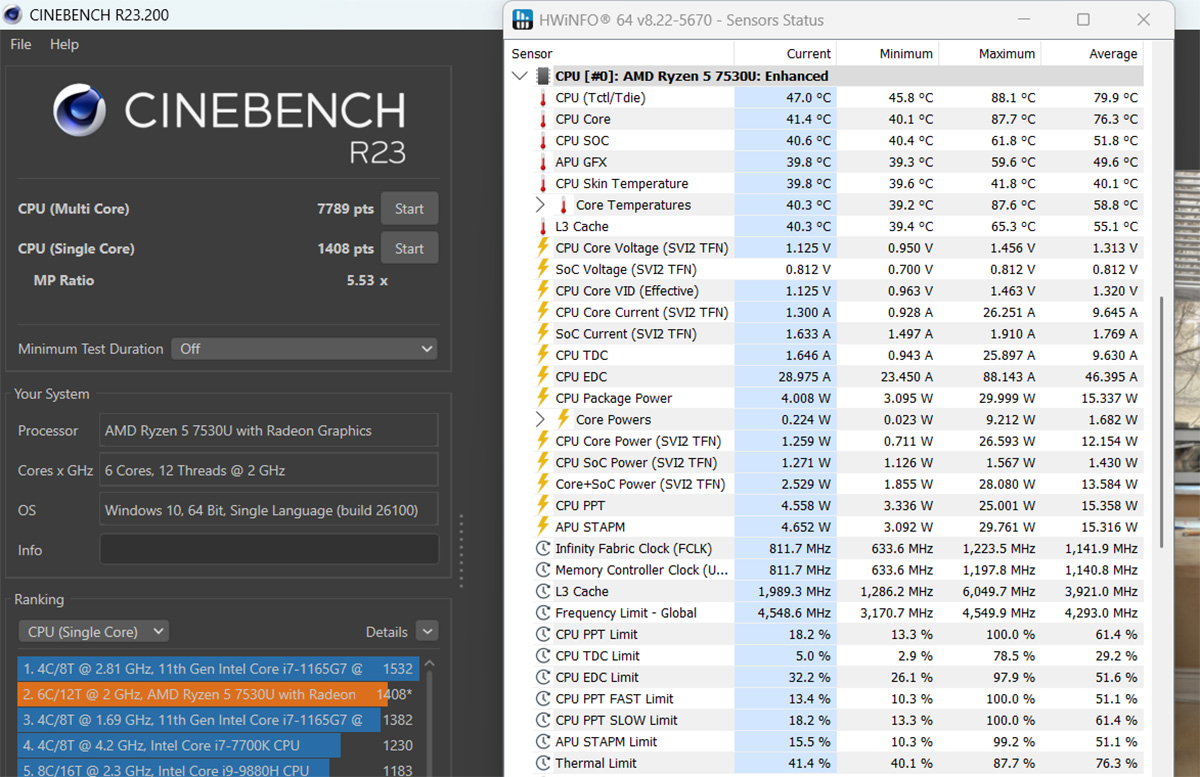This screenshot has height=777, width=1200.
Task: Click the clock icon for Memory Controller Clock
Action: (x=543, y=570)
